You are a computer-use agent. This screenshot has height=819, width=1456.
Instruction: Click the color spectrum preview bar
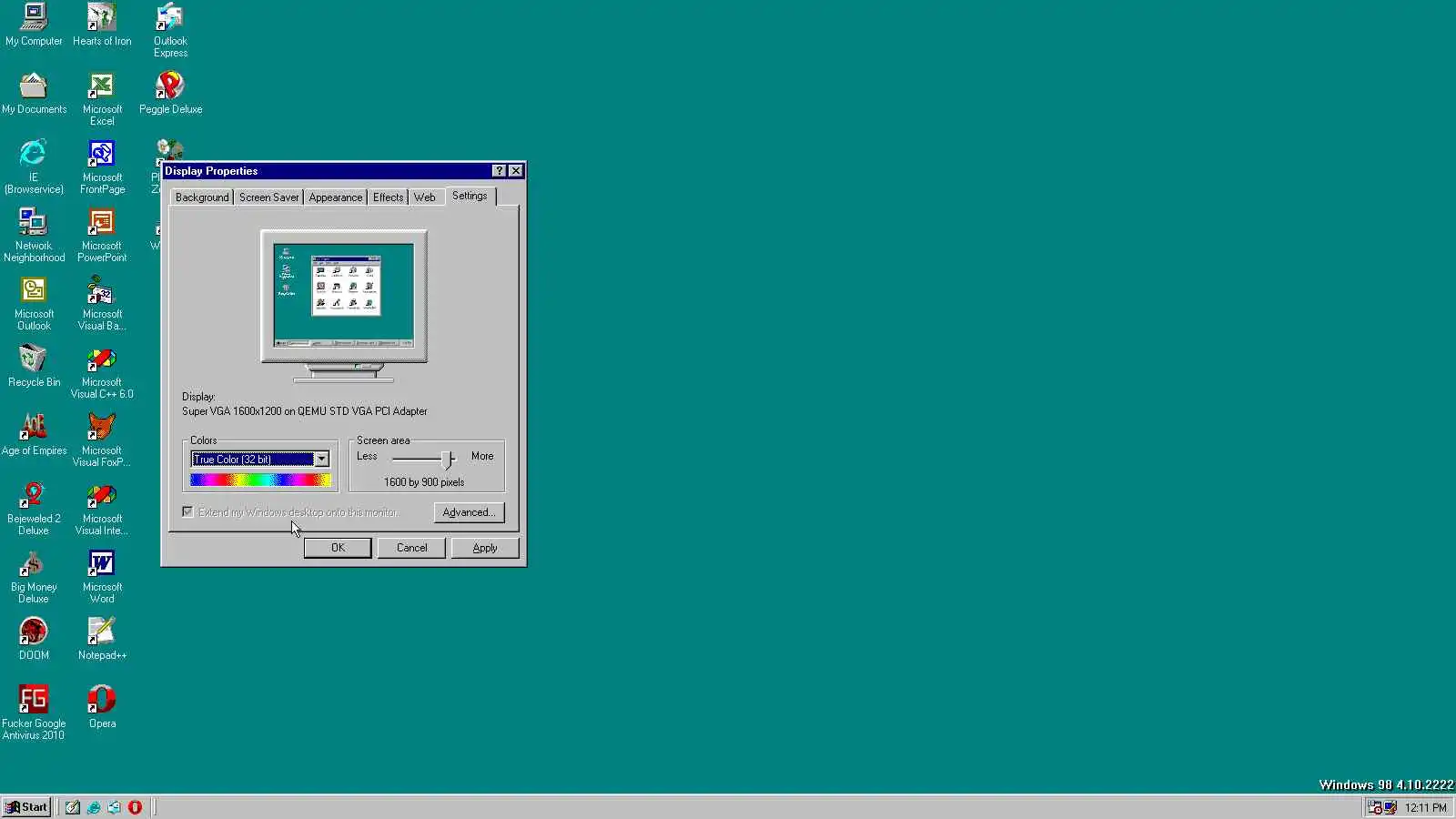(260, 480)
